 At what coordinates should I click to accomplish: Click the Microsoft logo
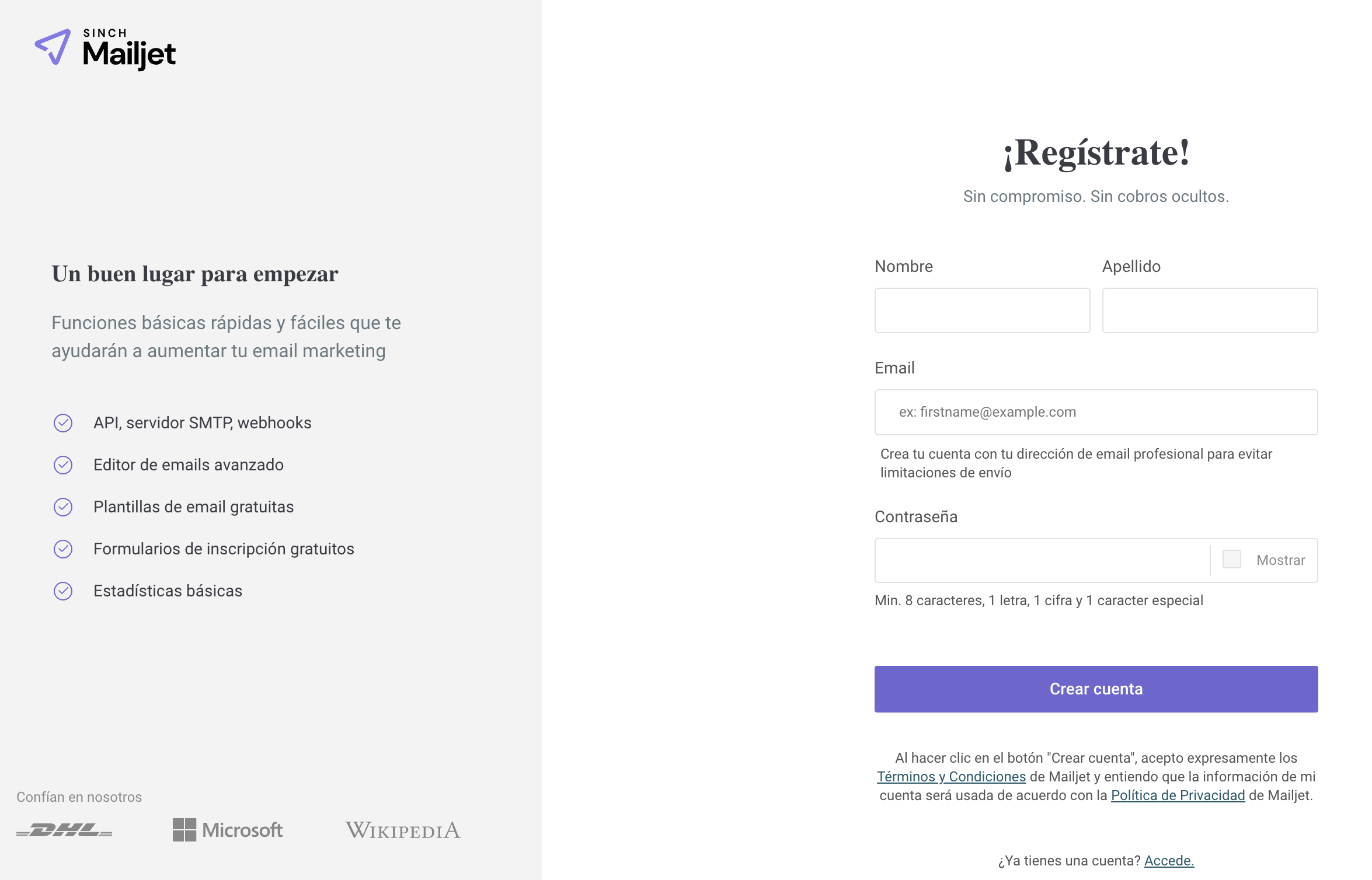point(228,830)
